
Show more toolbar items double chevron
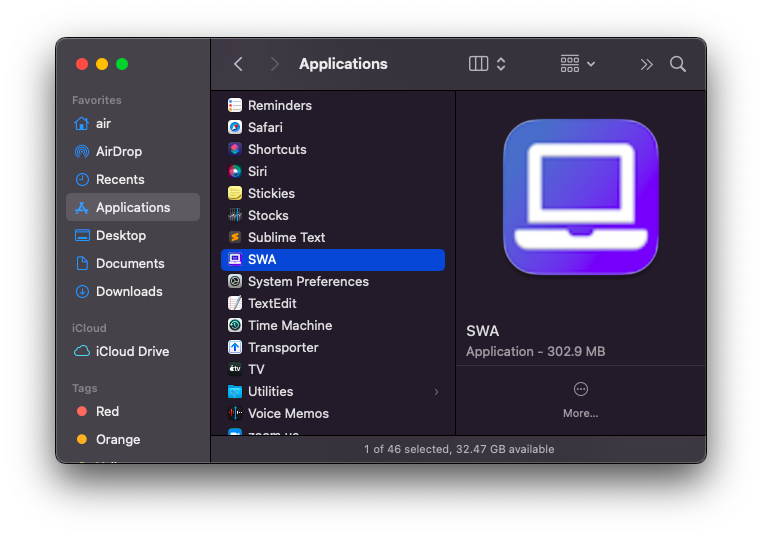pos(646,64)
